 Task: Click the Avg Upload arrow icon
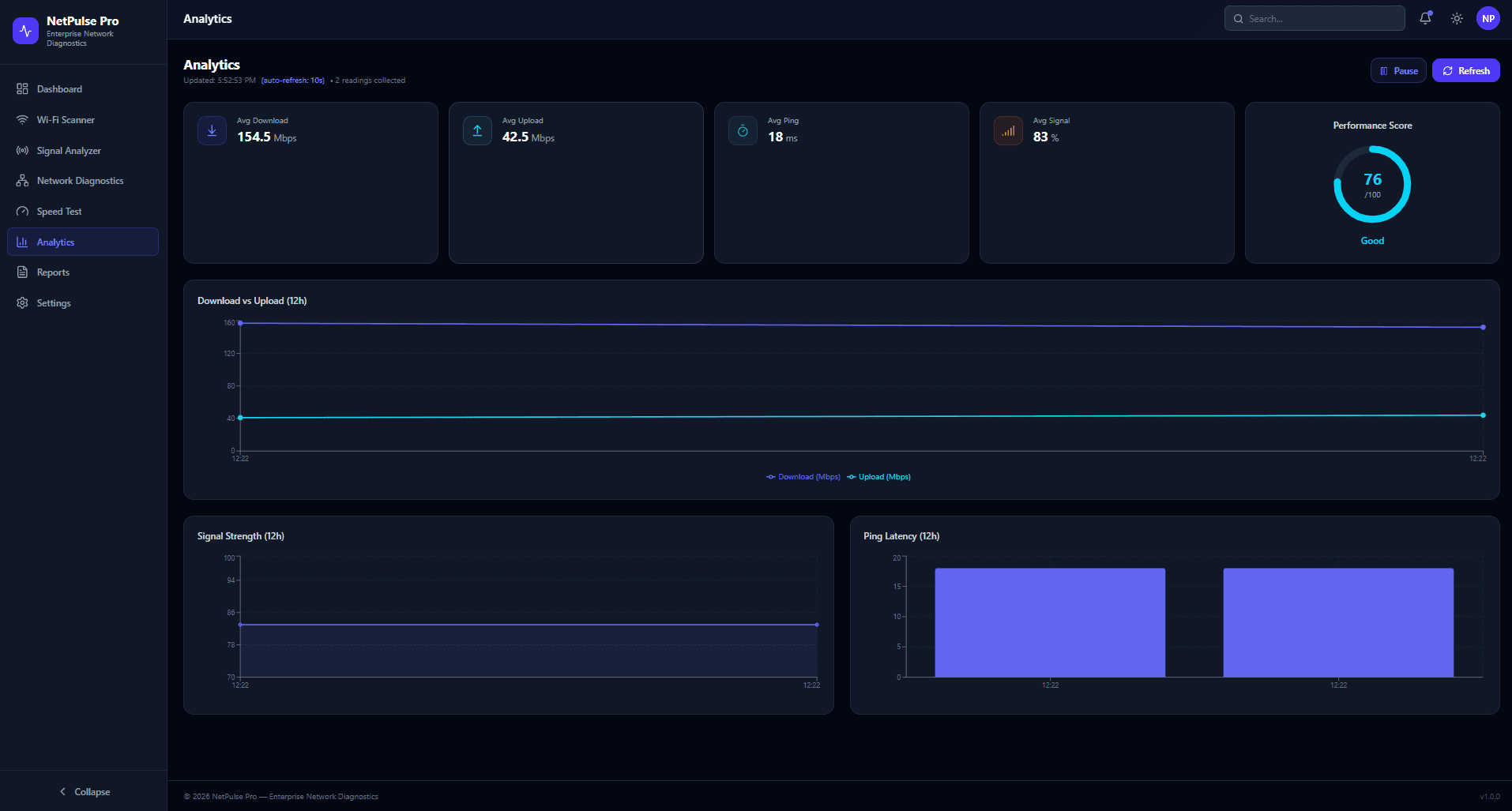pos(477,131)
